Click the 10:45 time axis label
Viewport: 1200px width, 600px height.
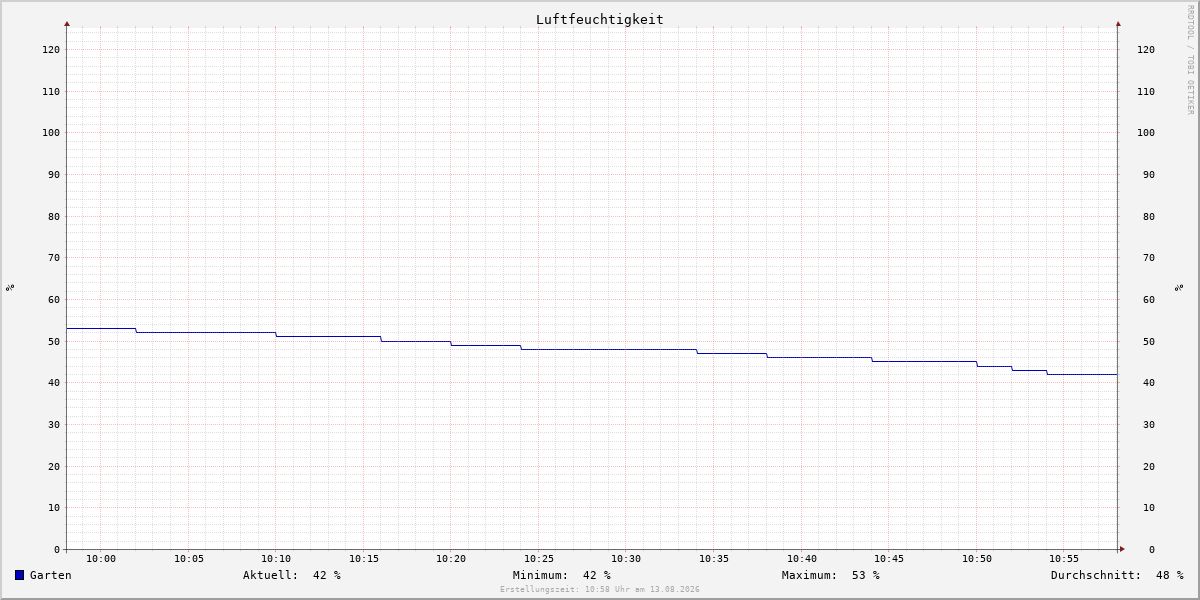889,559
